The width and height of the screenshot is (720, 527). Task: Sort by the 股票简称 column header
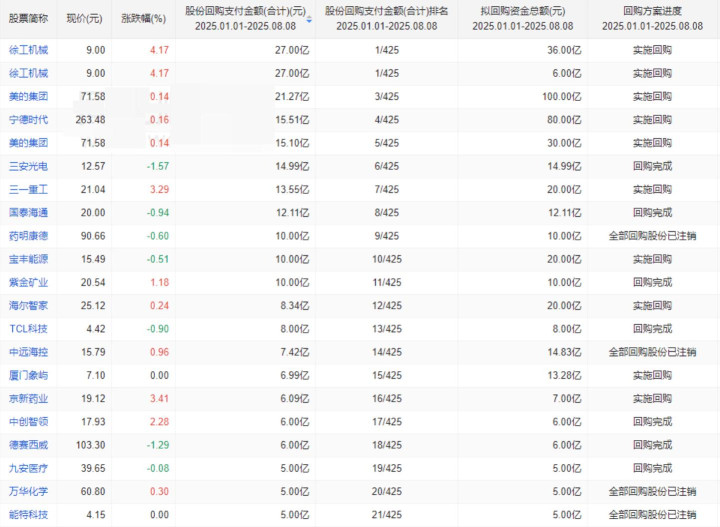point(28,19)
